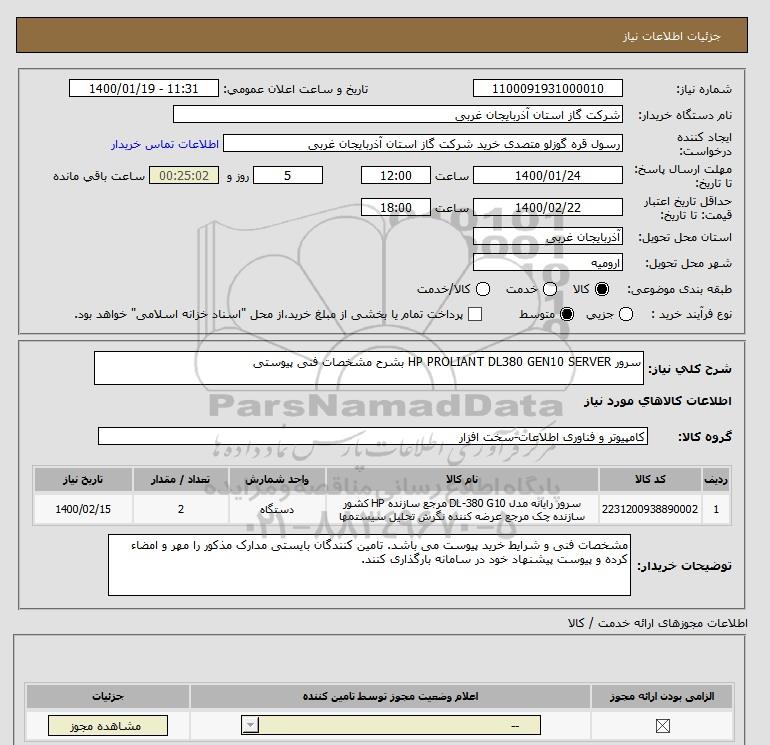Click the اطلاعات کالاهای مورد نیاز heading
The width and height of the screenshot is (770, 745).
pos(658,401)
